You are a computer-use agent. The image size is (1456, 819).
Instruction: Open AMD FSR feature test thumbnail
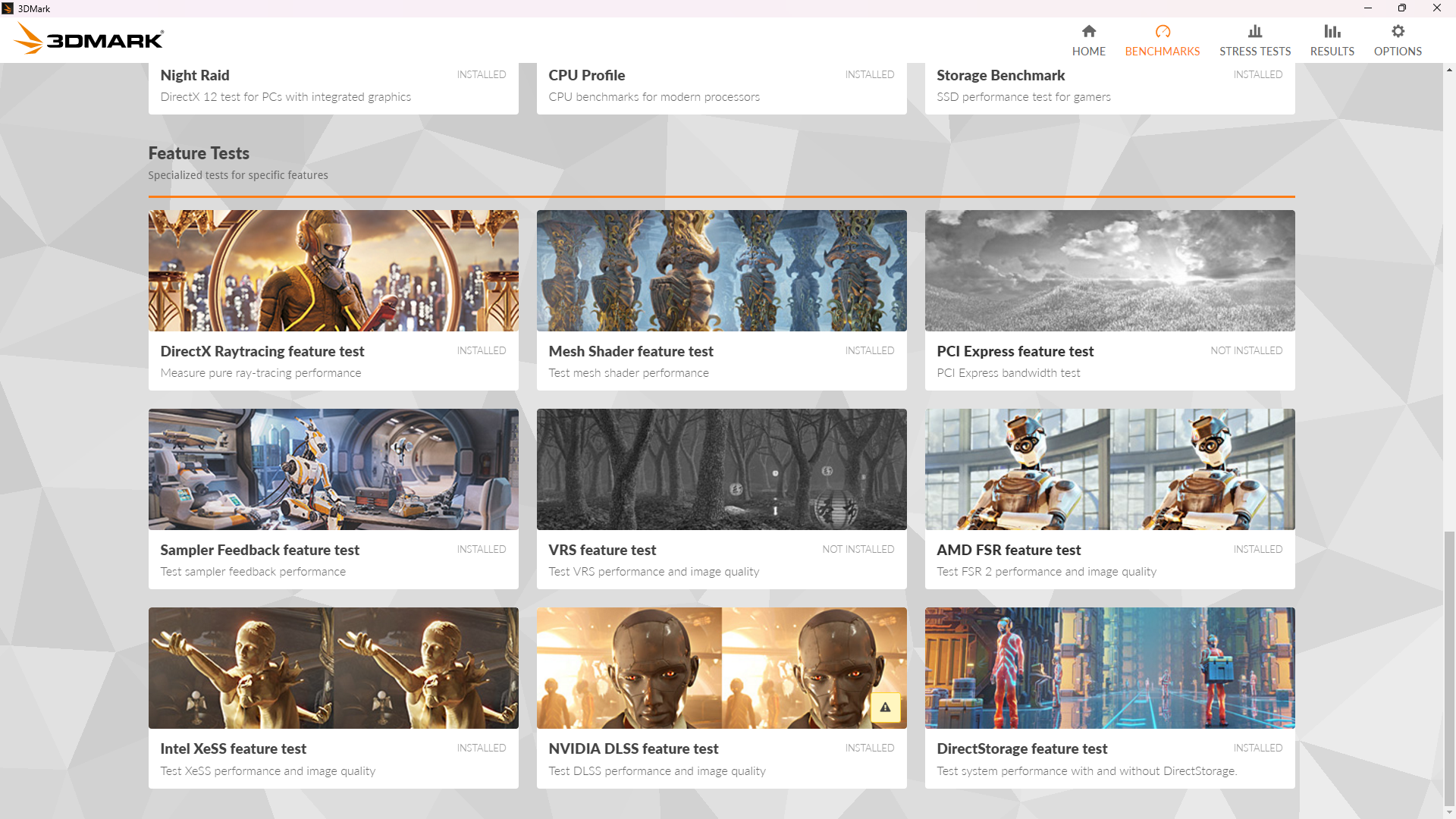[x=1109, y=469]
